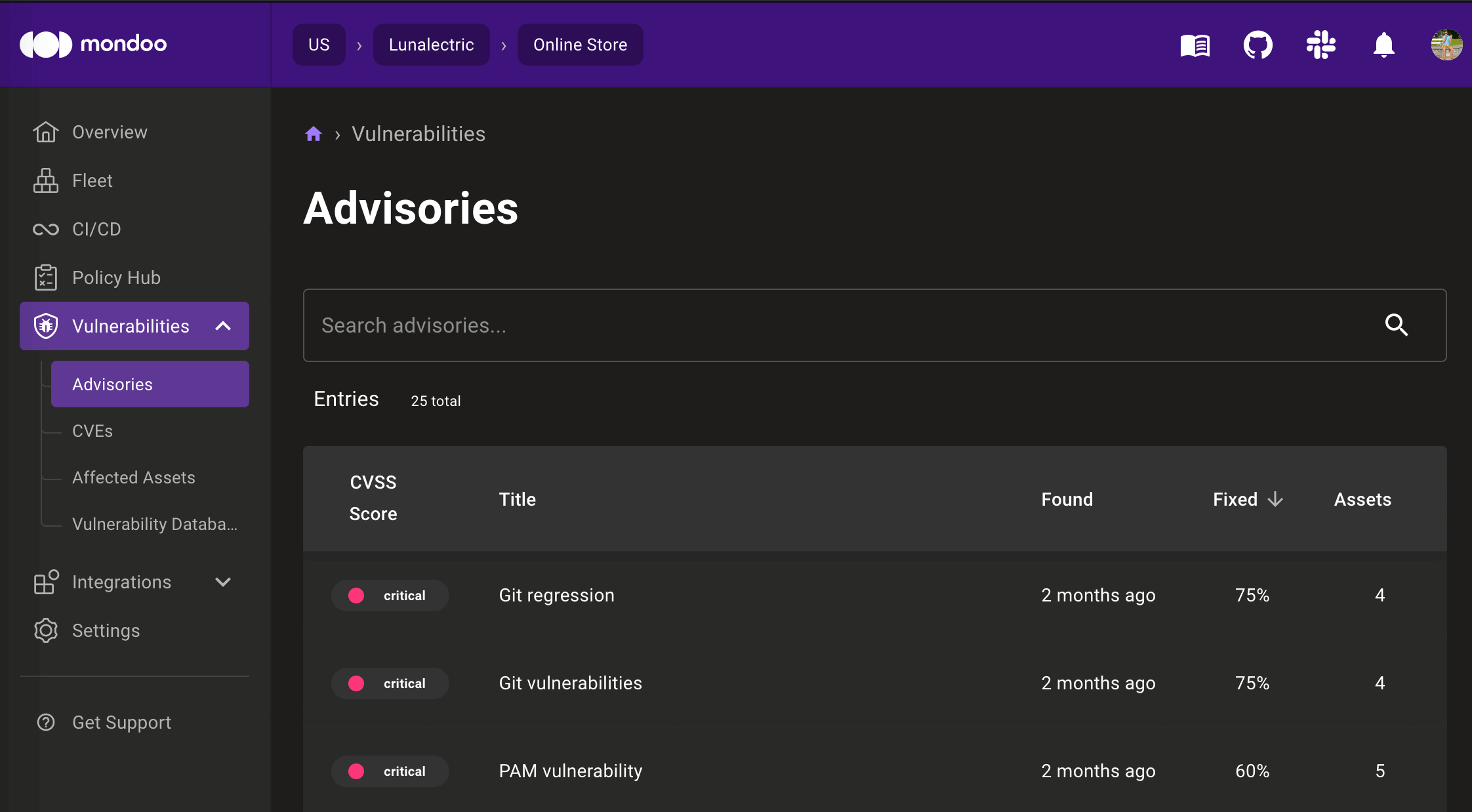1472x812 pixels.
Task: Open the Git regression advisory
Action: coord(556,595)
